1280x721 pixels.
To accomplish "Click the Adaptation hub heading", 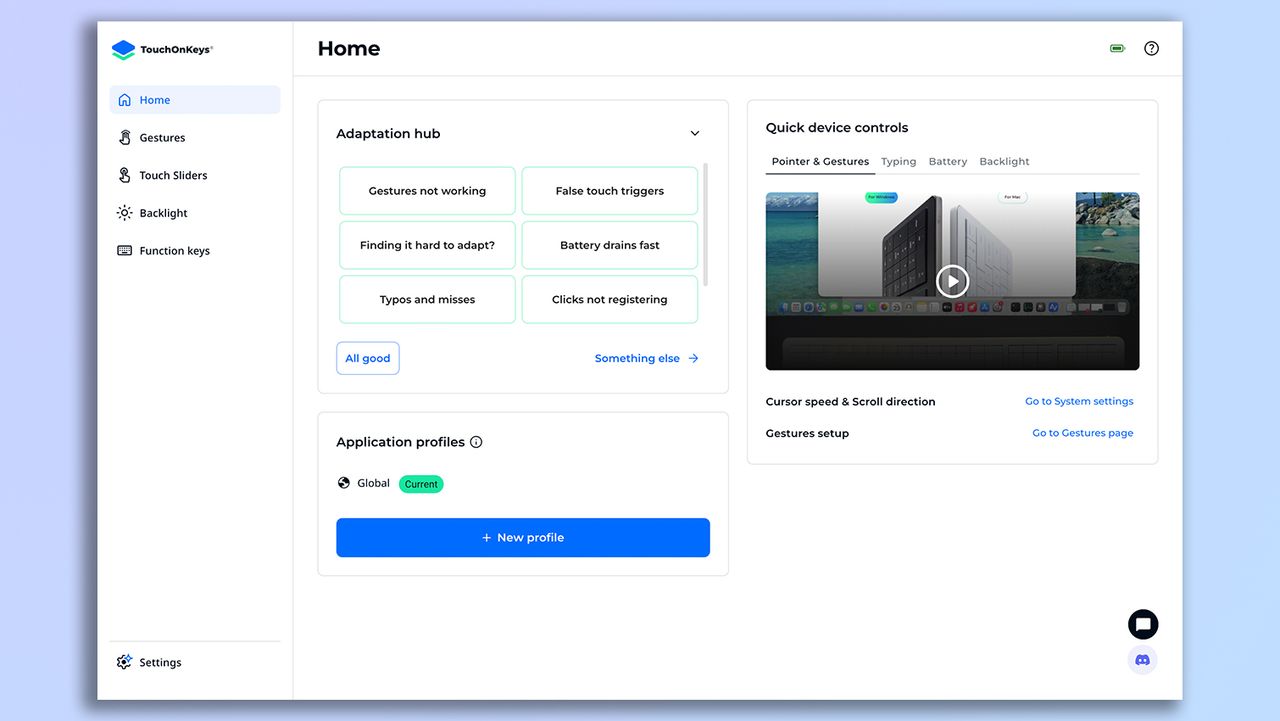I will point(388,134).
